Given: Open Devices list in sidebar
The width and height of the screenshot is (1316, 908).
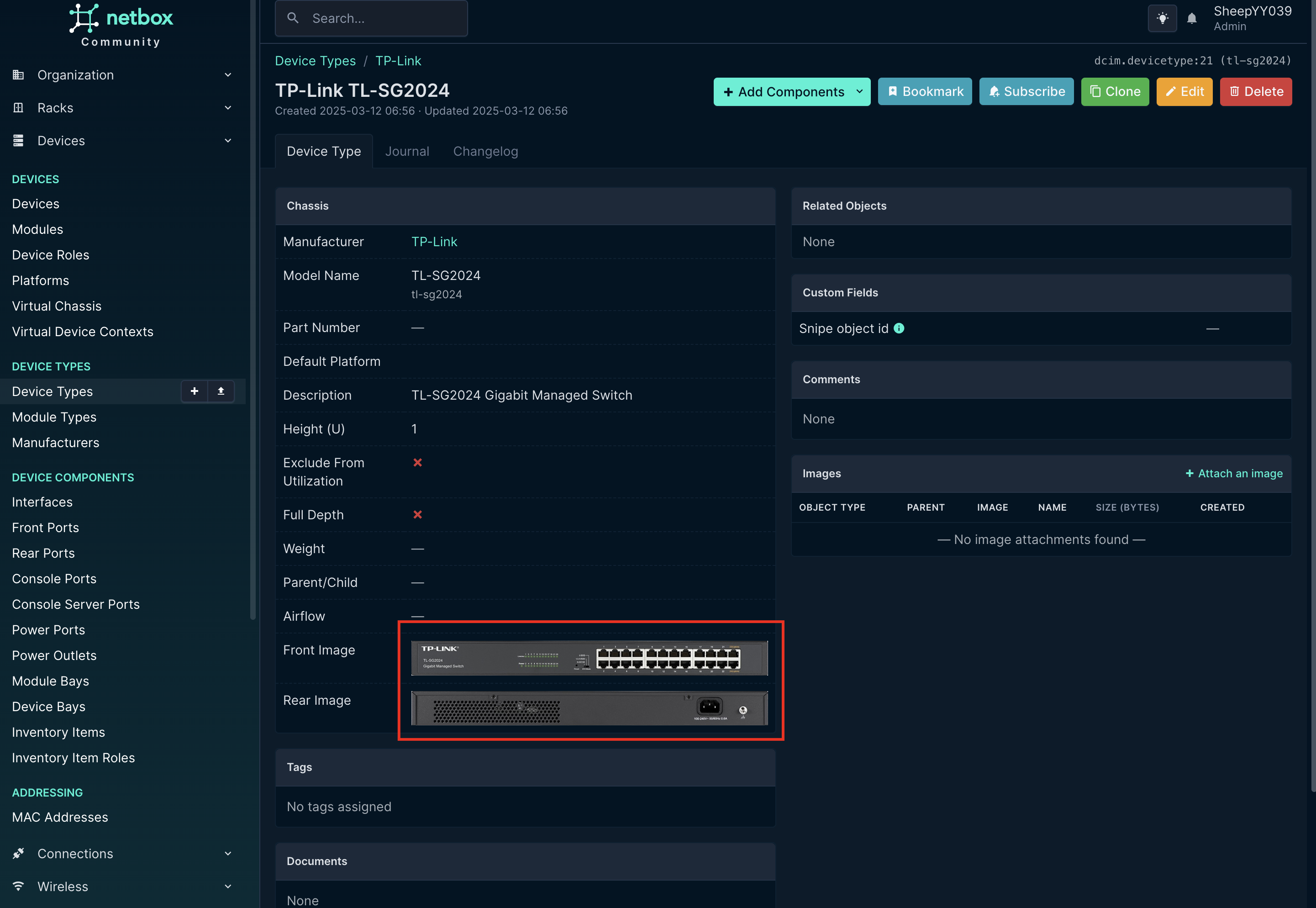Looking at the screenshot, I should pos(36,204).
